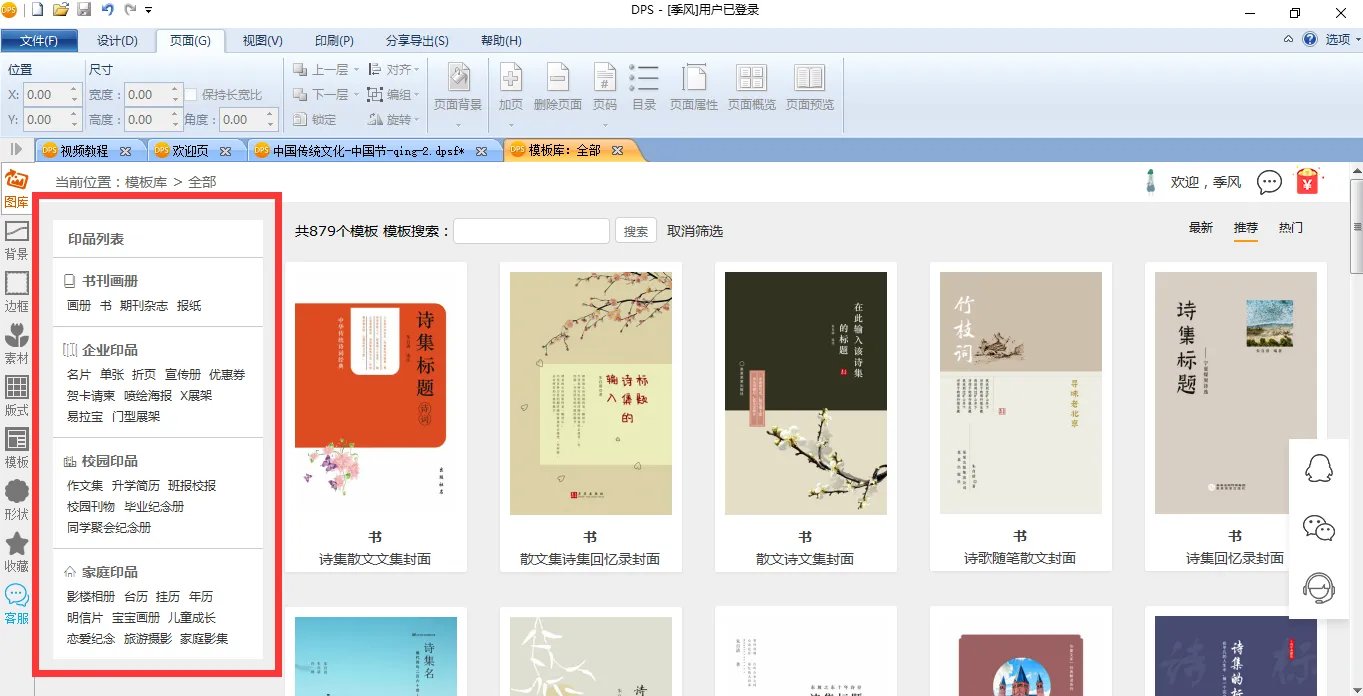Screen dimensions: 1363x696
Task: Click the 搜索 search button
Action: 636,231
